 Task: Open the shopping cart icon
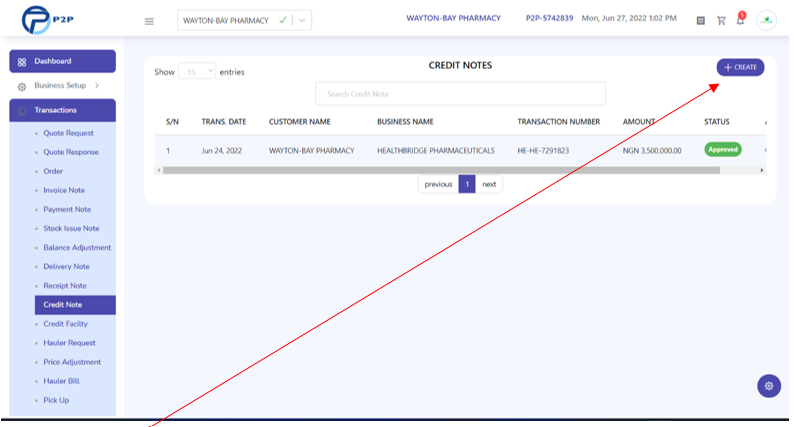click(x=721, y=20)
